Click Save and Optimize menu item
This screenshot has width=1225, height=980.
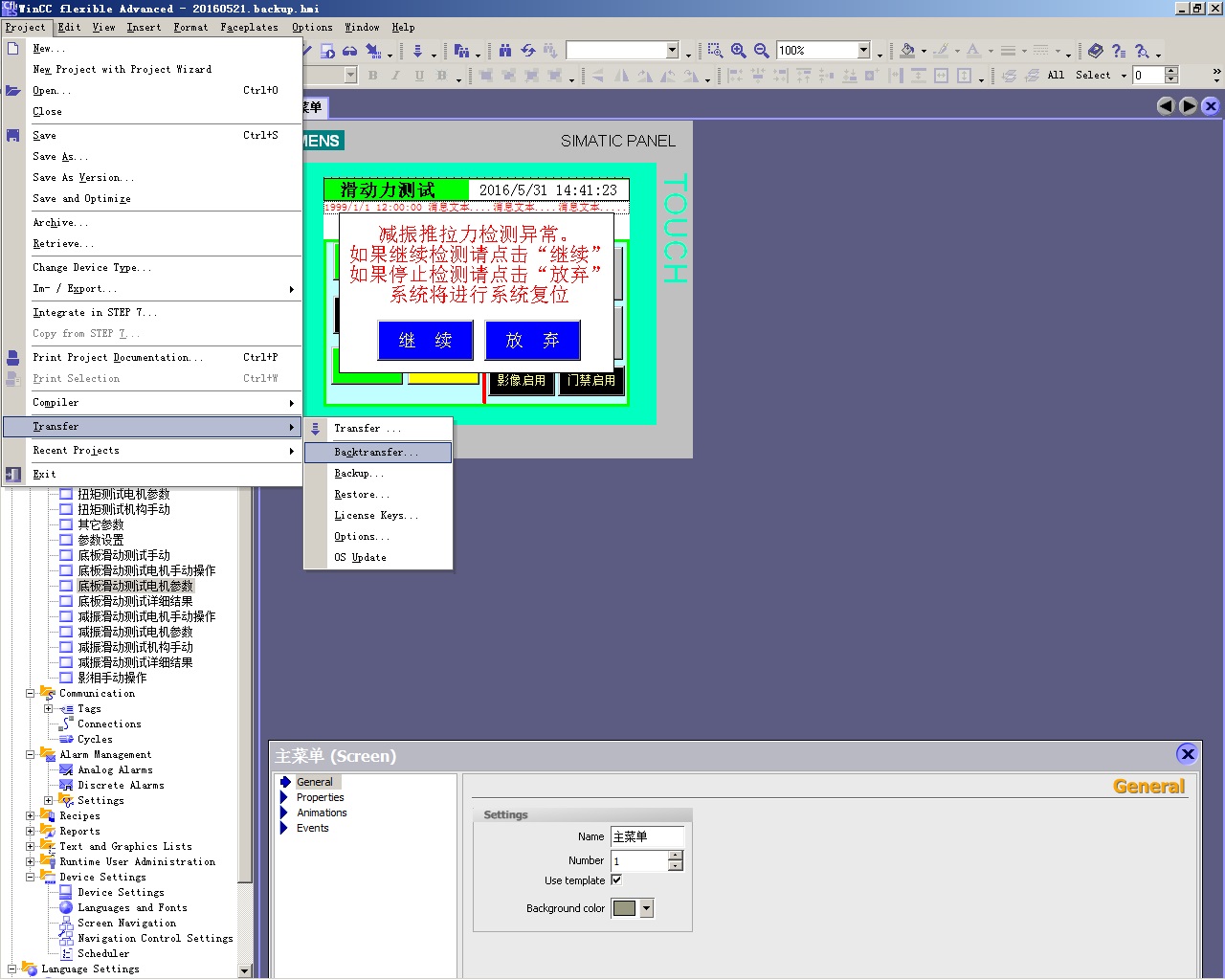coord(152,198)
